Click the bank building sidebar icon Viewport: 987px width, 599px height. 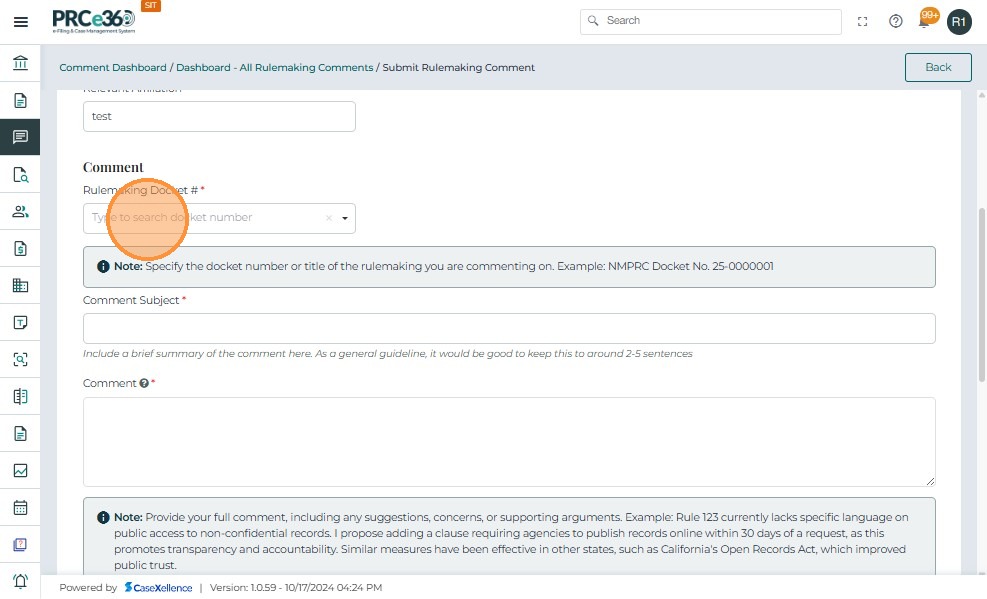[20, 64]
